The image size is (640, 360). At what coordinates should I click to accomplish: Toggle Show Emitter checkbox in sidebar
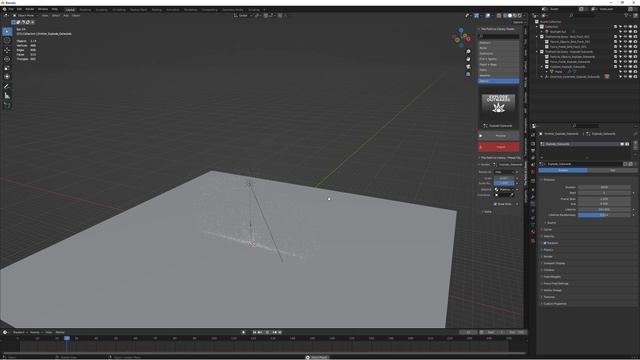(496, 204)
